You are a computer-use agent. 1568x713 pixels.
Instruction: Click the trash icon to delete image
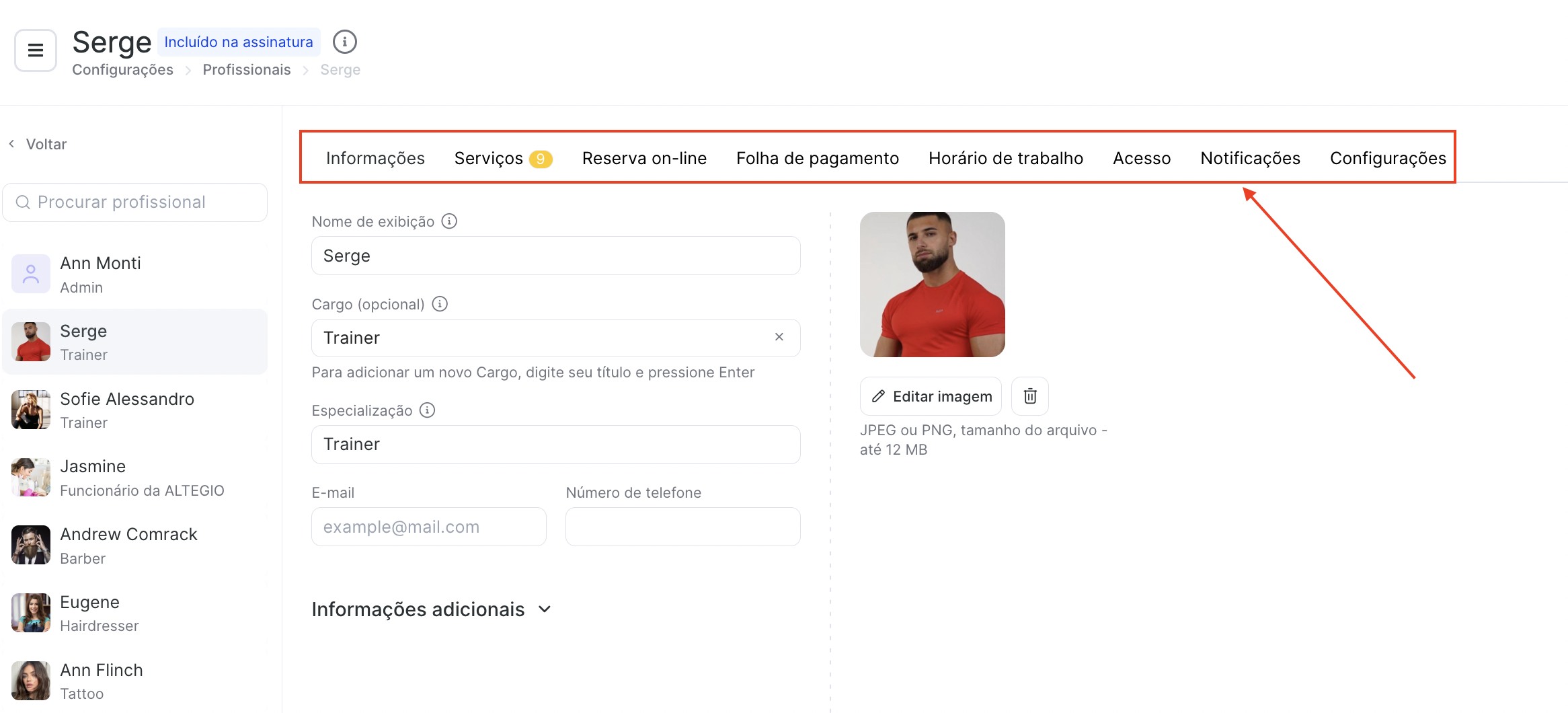pyautogui.click(x=1030, y=396)
